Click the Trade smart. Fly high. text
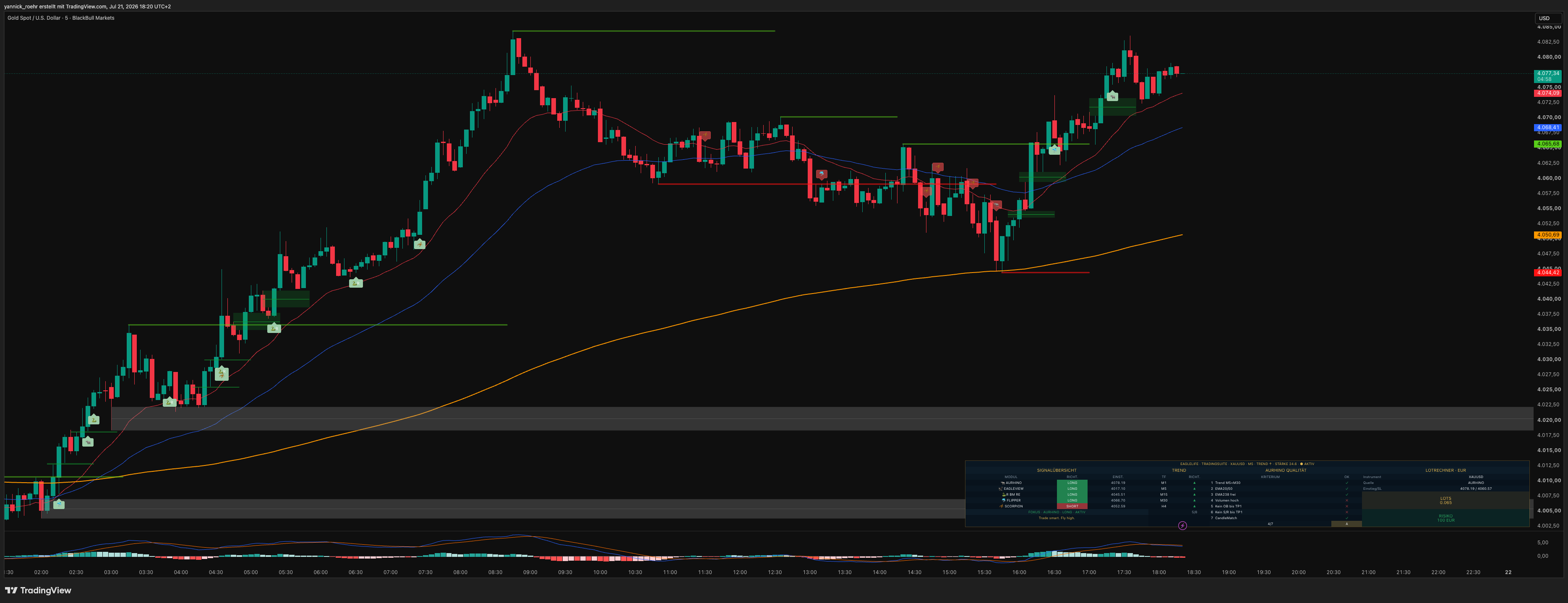The height and width of the screenshot is (603, 1568). coord(1057,518)
